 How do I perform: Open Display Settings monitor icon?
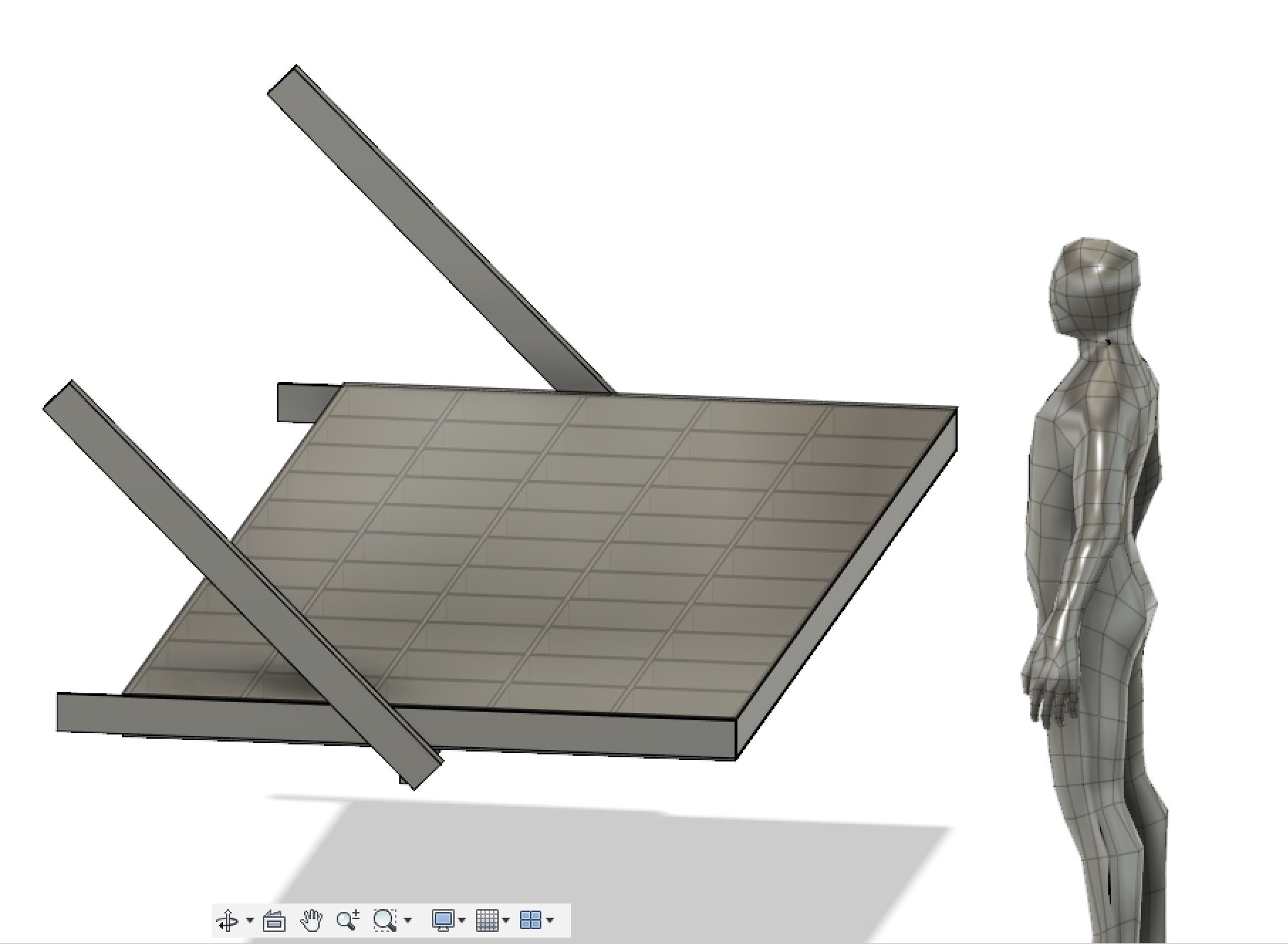[443, 921]
